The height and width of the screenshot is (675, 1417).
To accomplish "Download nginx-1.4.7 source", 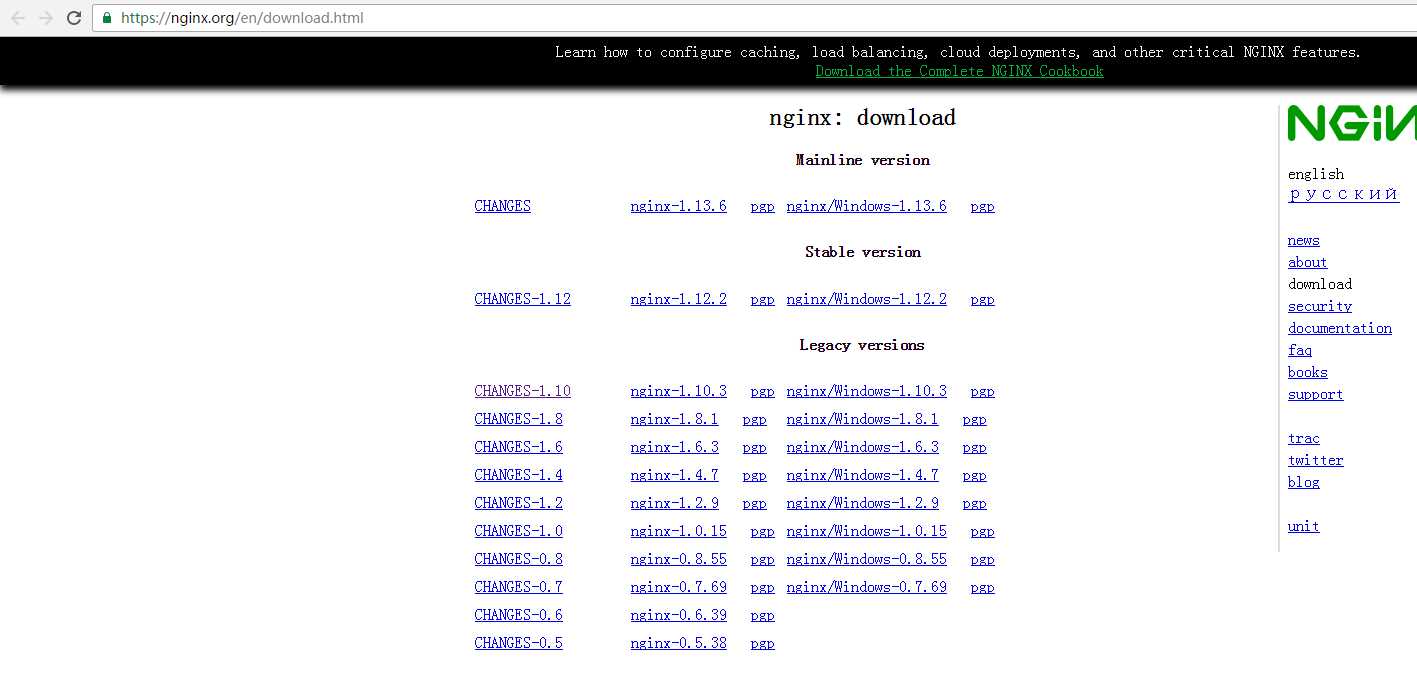I will 674,475.
